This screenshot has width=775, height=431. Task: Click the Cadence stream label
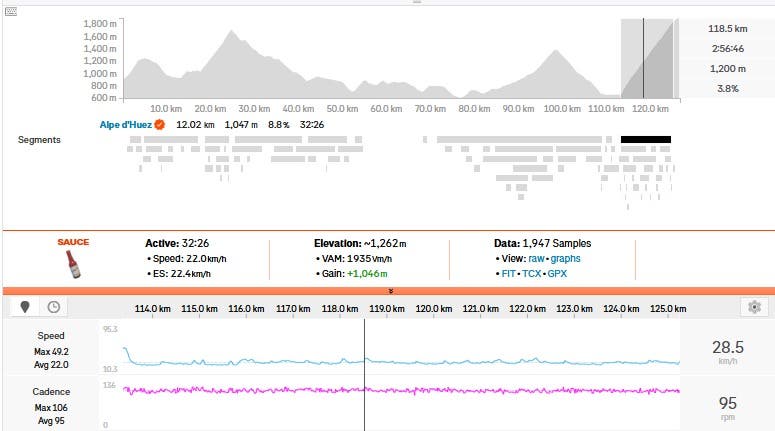51,391
